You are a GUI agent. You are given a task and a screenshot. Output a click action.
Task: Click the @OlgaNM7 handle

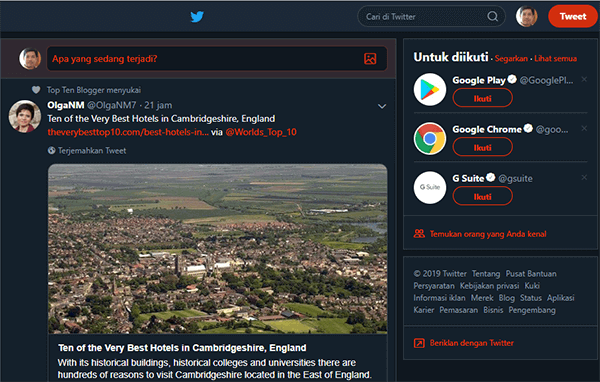coord(111,105)
